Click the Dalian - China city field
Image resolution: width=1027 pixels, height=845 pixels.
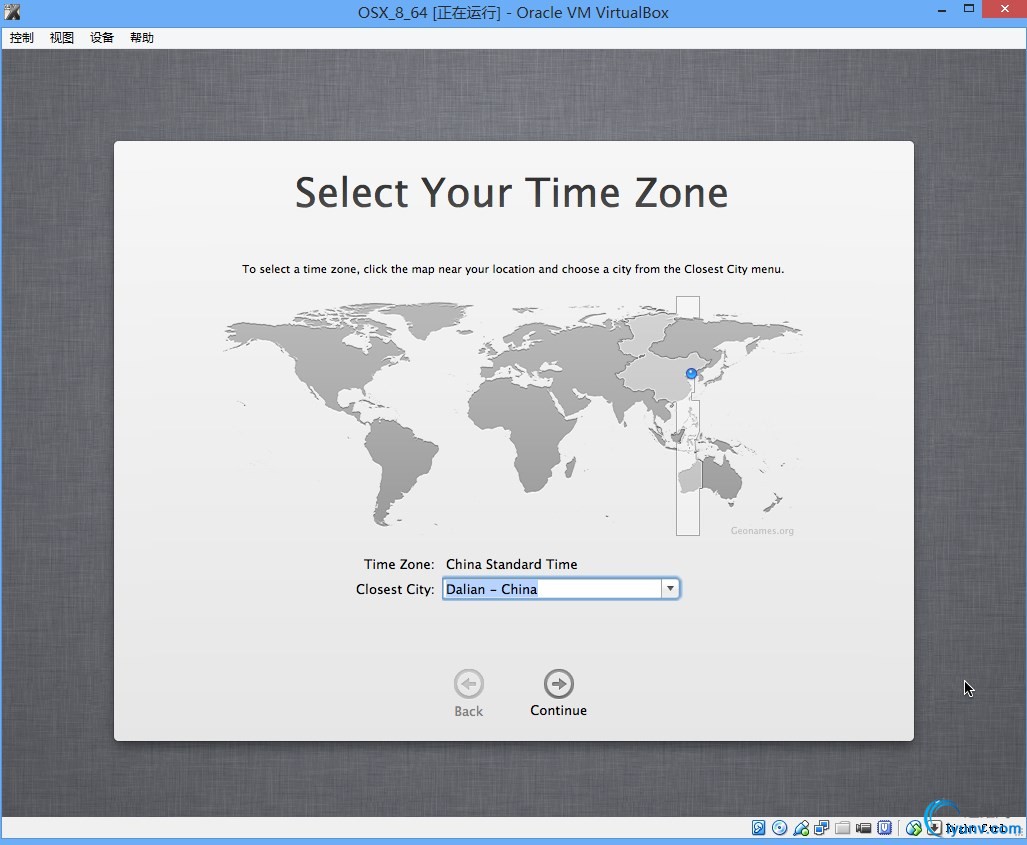552,588
